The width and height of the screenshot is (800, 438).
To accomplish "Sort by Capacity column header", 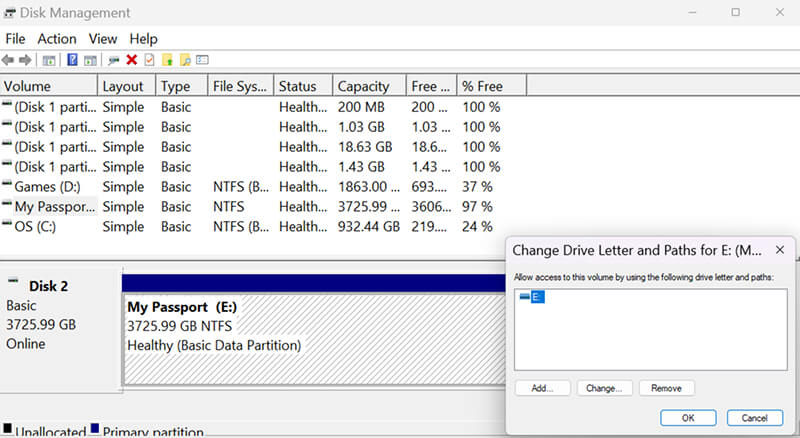I will 369,86.
